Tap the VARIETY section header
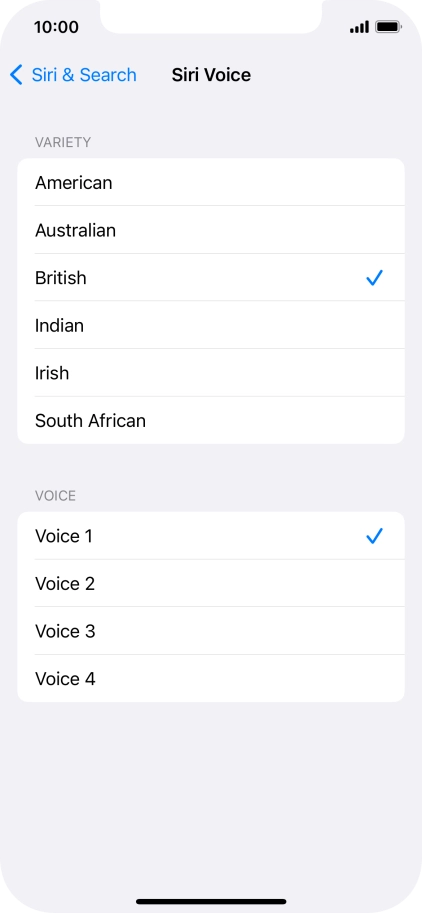This screenshot has width=422, height=913. pos(63,142)
